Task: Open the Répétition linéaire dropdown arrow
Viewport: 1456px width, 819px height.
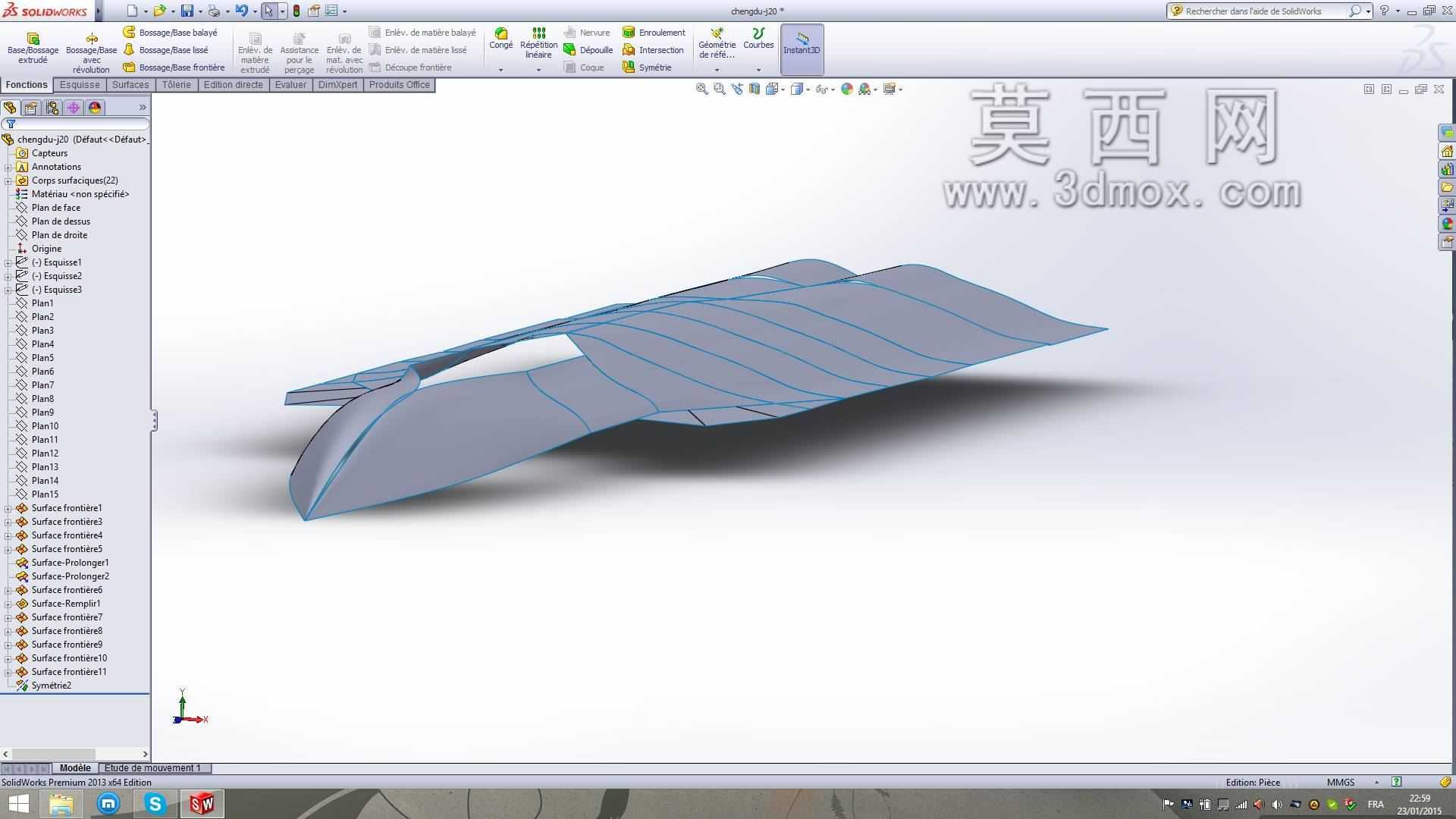Action: 538,70
